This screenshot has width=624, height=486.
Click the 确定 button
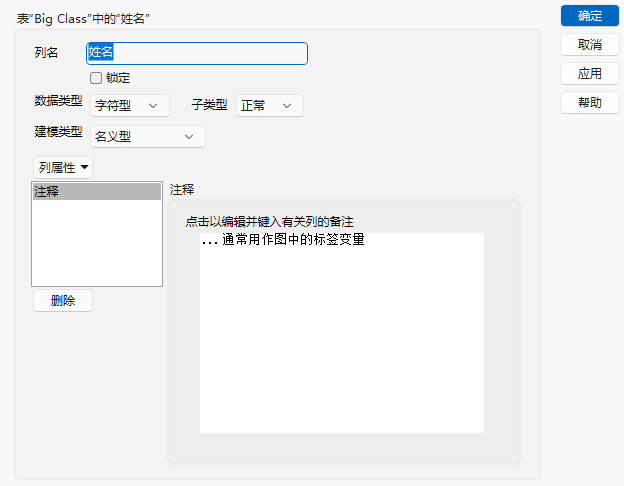tap(590, 16)
